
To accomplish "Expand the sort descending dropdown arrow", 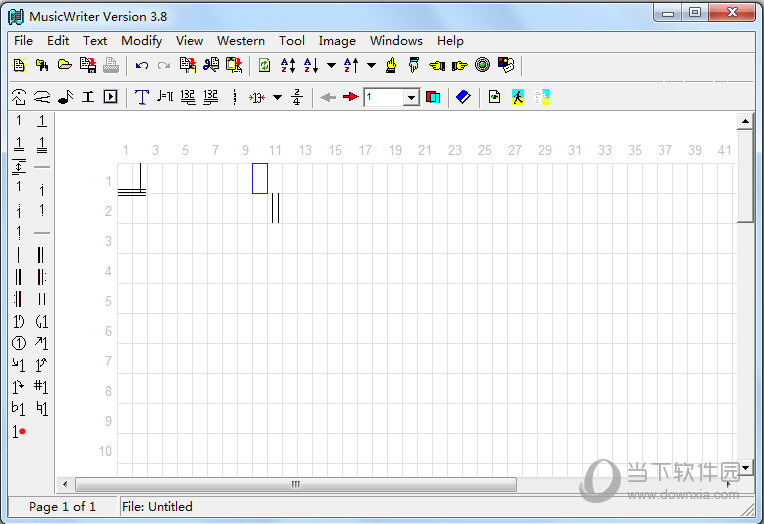I will pyautogui.click(x=331, y=66).
